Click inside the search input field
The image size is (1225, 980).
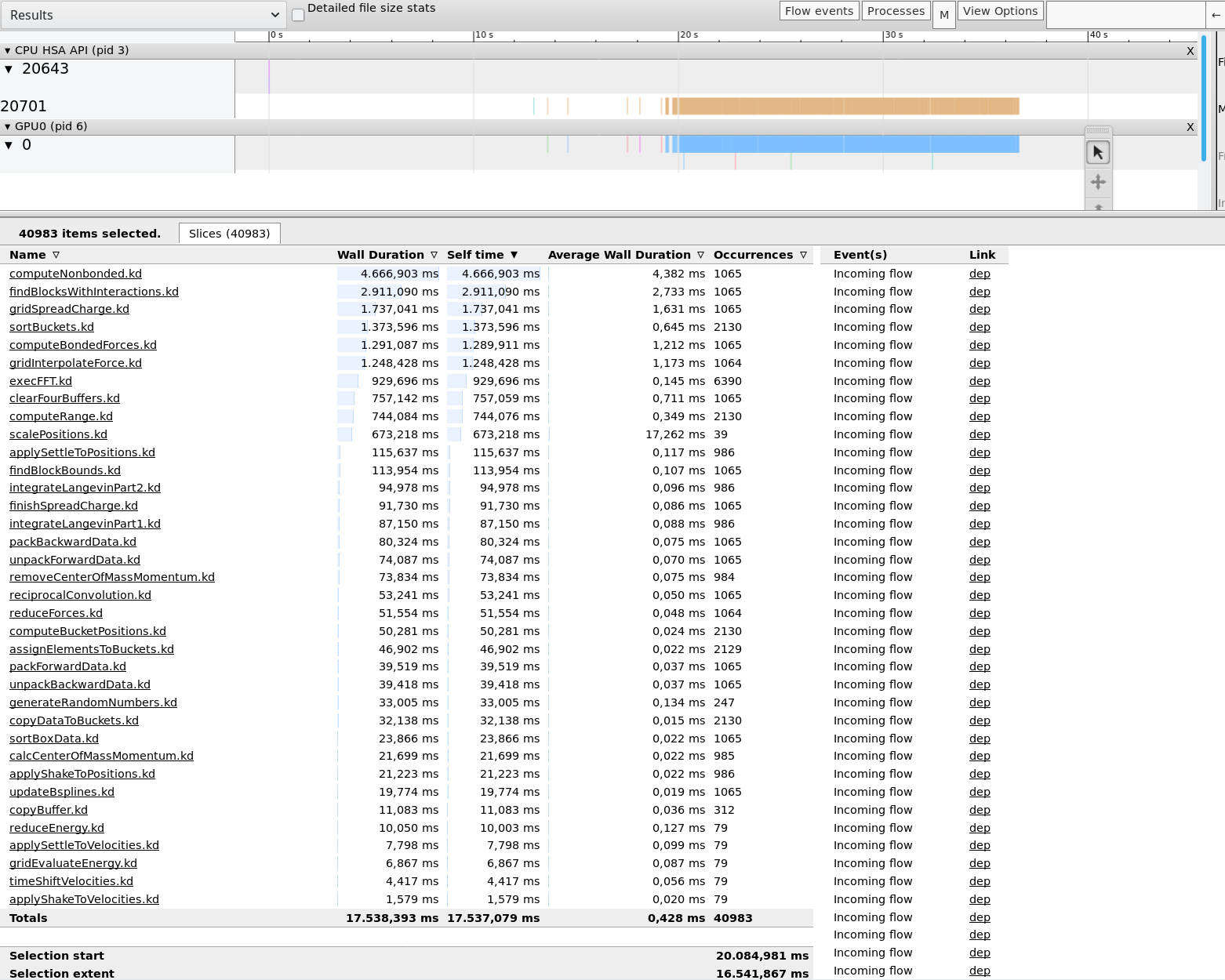pyautogui.click(x=1125, y=14)
